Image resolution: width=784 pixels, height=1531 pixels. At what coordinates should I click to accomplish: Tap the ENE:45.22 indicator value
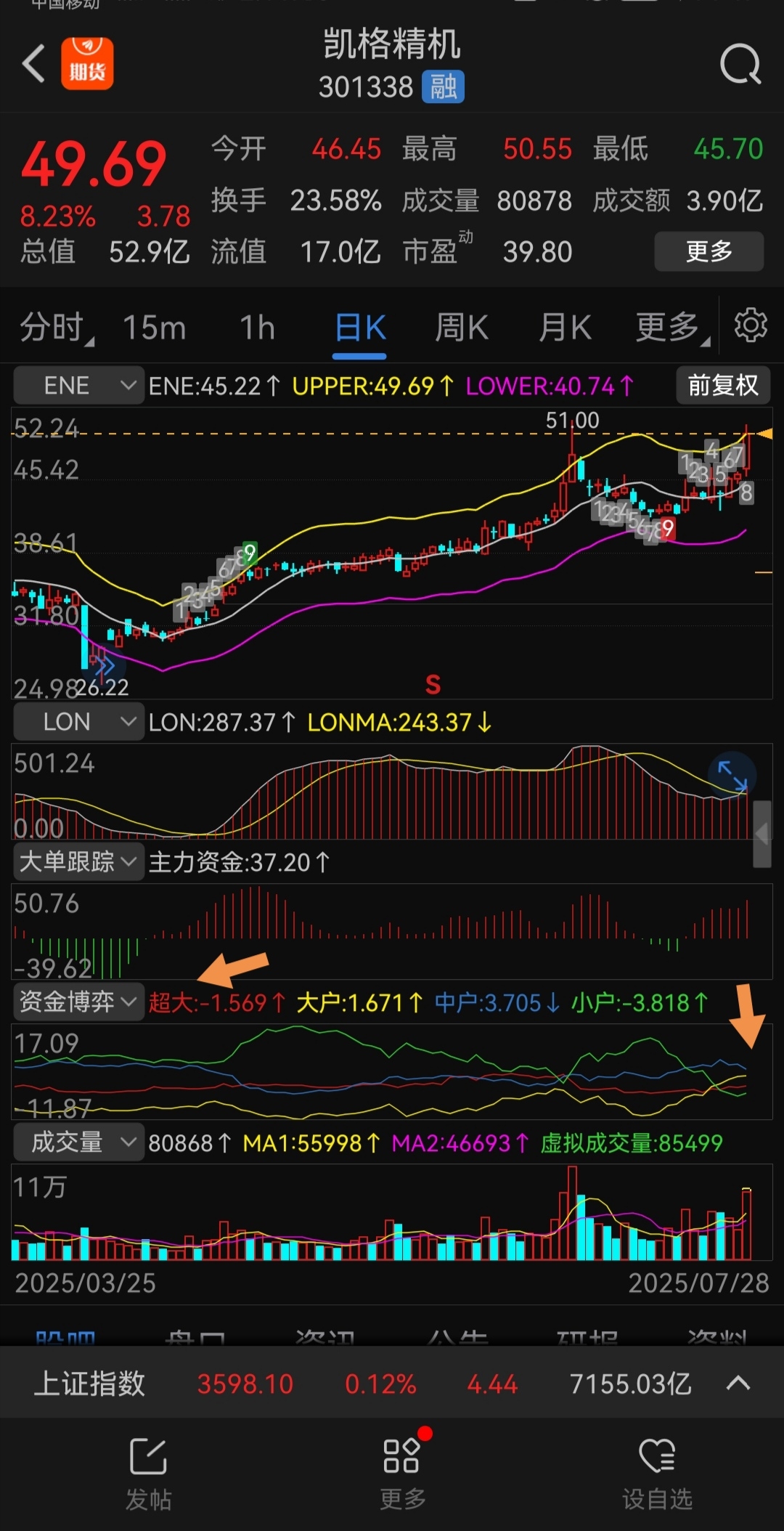[214, 386]
